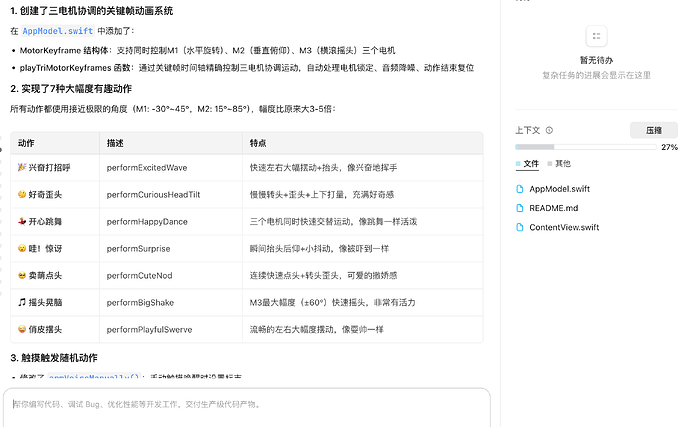Open the AppModel.swift inline code link
Screen dimensions: 690x427
58,31
